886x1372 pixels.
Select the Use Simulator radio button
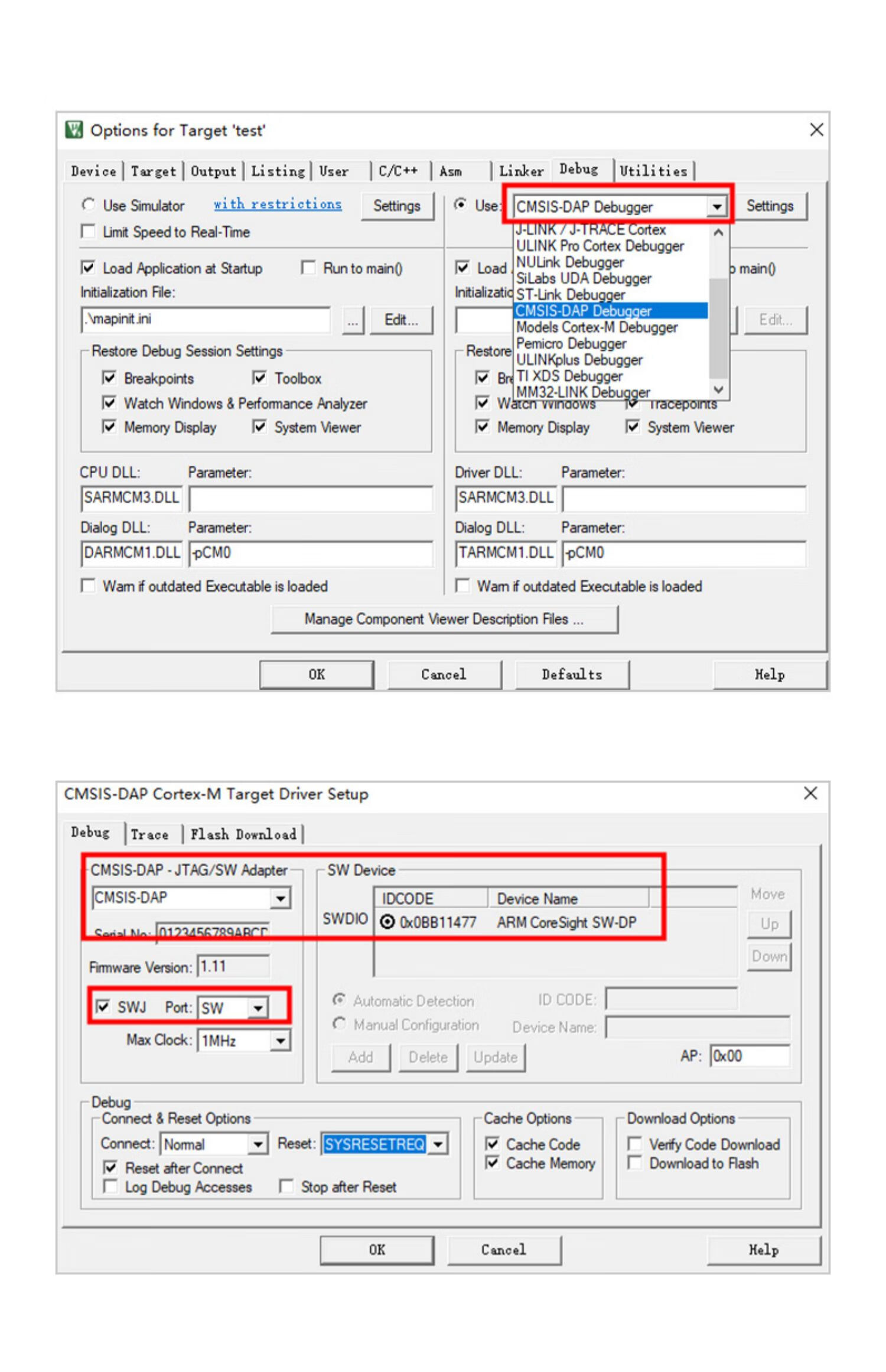click(x=88, y=204)
